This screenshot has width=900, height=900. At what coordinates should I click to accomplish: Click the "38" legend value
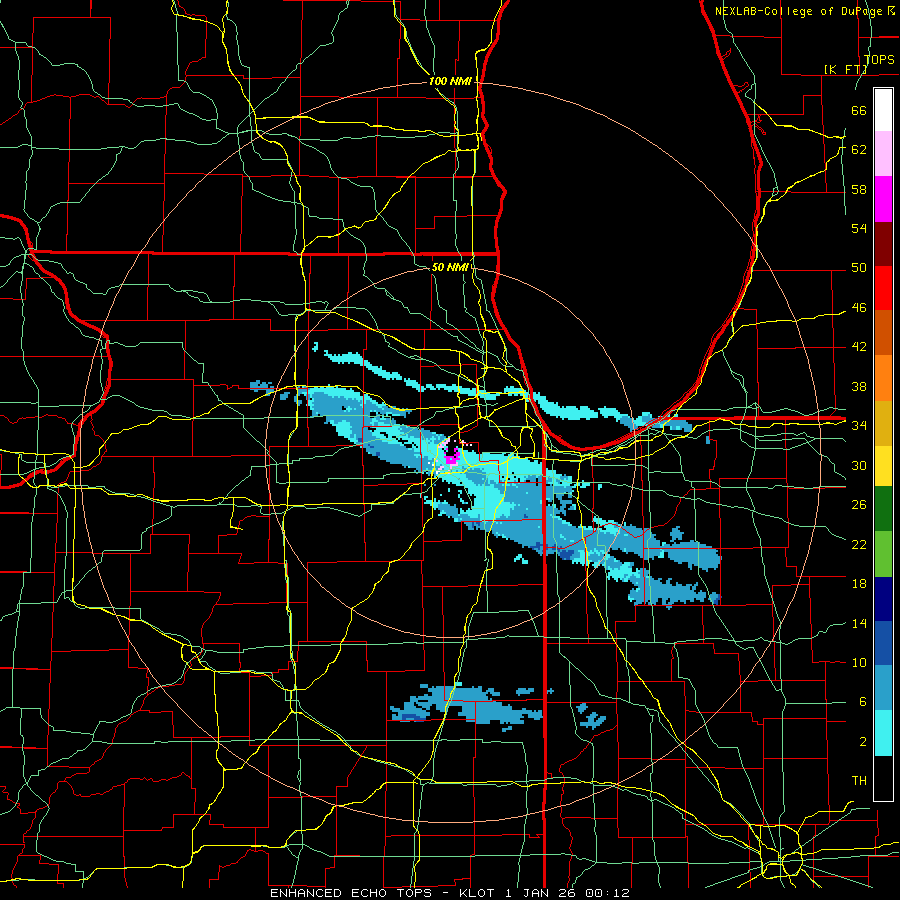[x=859, y=386]
